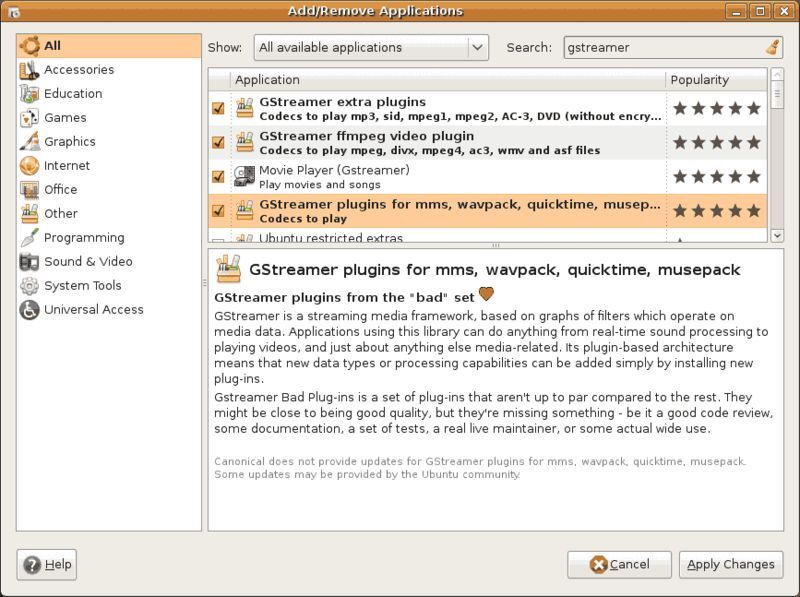Click the Movie Player application icon
800x597 pixels.
click(244, 177)
